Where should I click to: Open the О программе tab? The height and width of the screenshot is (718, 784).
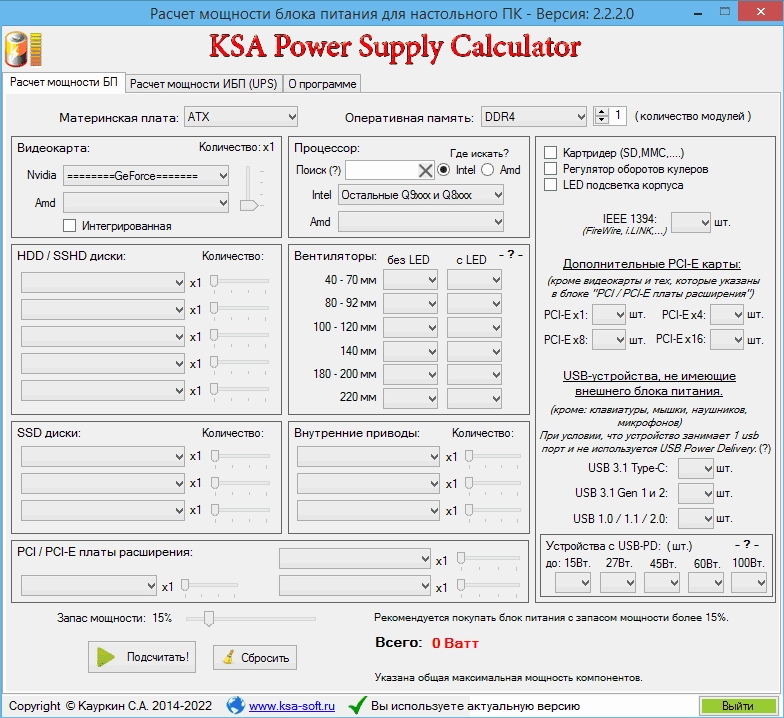[322, 84]
